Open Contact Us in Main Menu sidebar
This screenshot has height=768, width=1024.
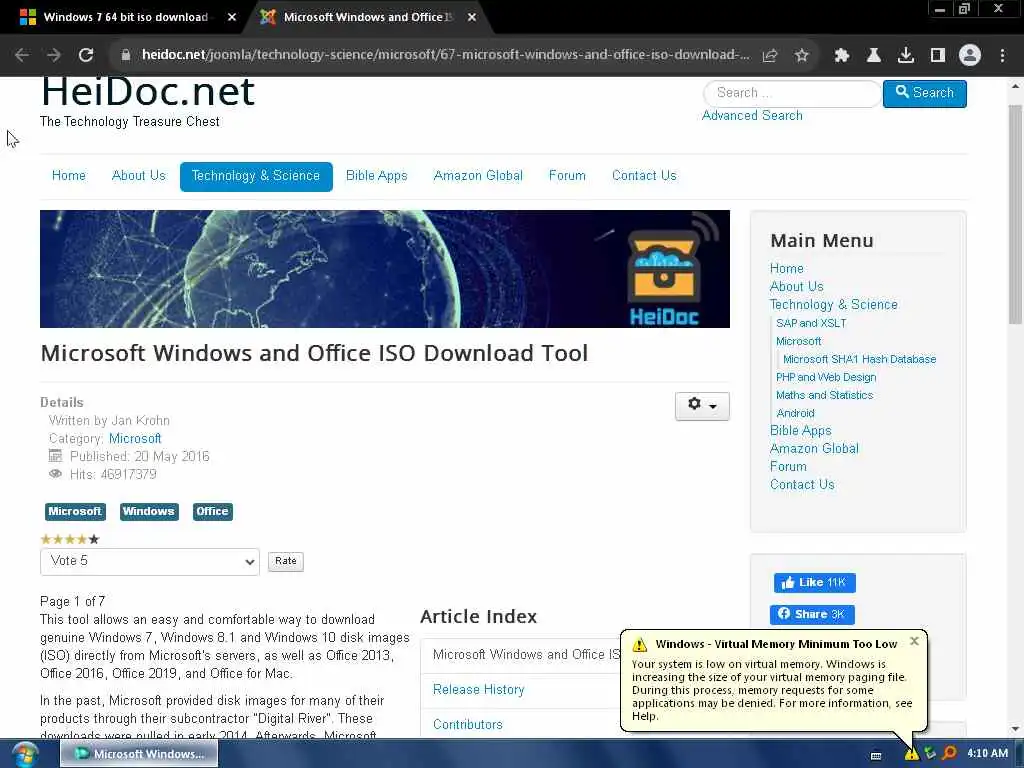(x=802, y=485)
